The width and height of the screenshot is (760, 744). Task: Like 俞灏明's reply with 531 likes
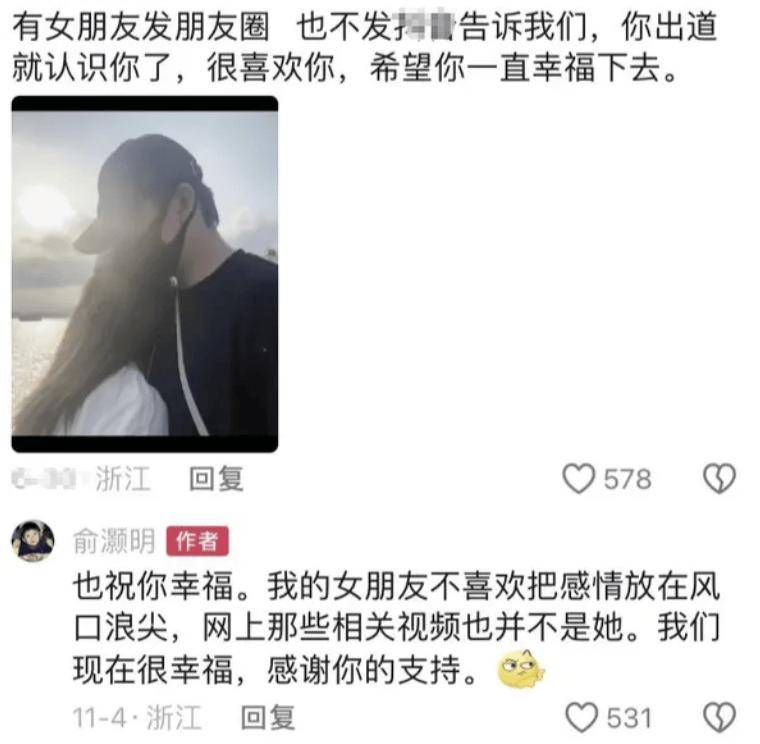tap(582, 717)
